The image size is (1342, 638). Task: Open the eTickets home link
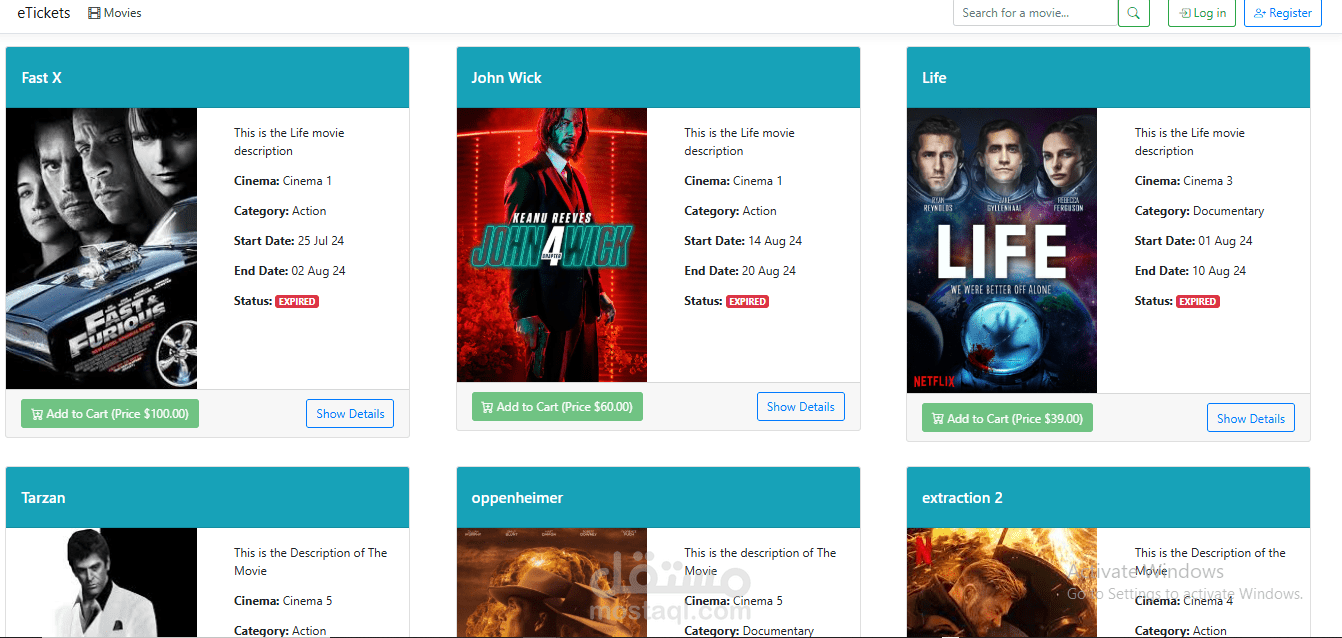pos(44,13)
